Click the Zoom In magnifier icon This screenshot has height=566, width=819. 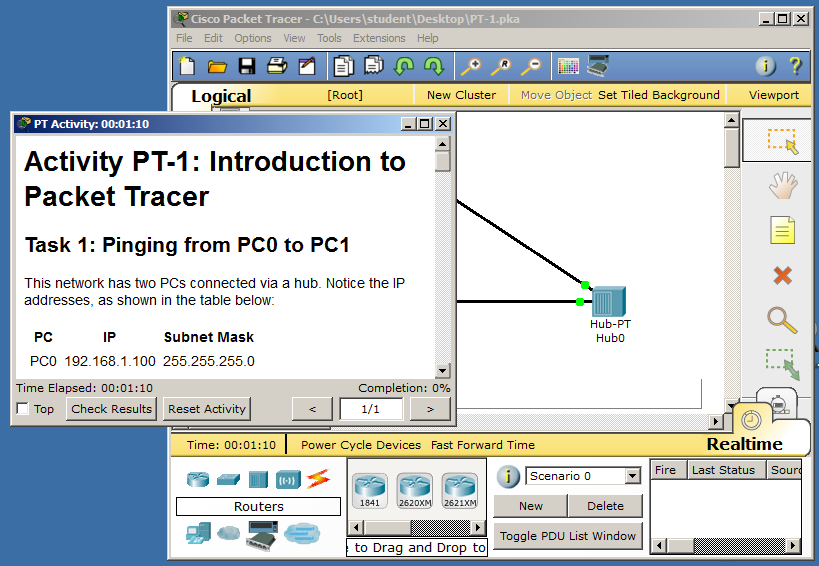pos(471,66)
